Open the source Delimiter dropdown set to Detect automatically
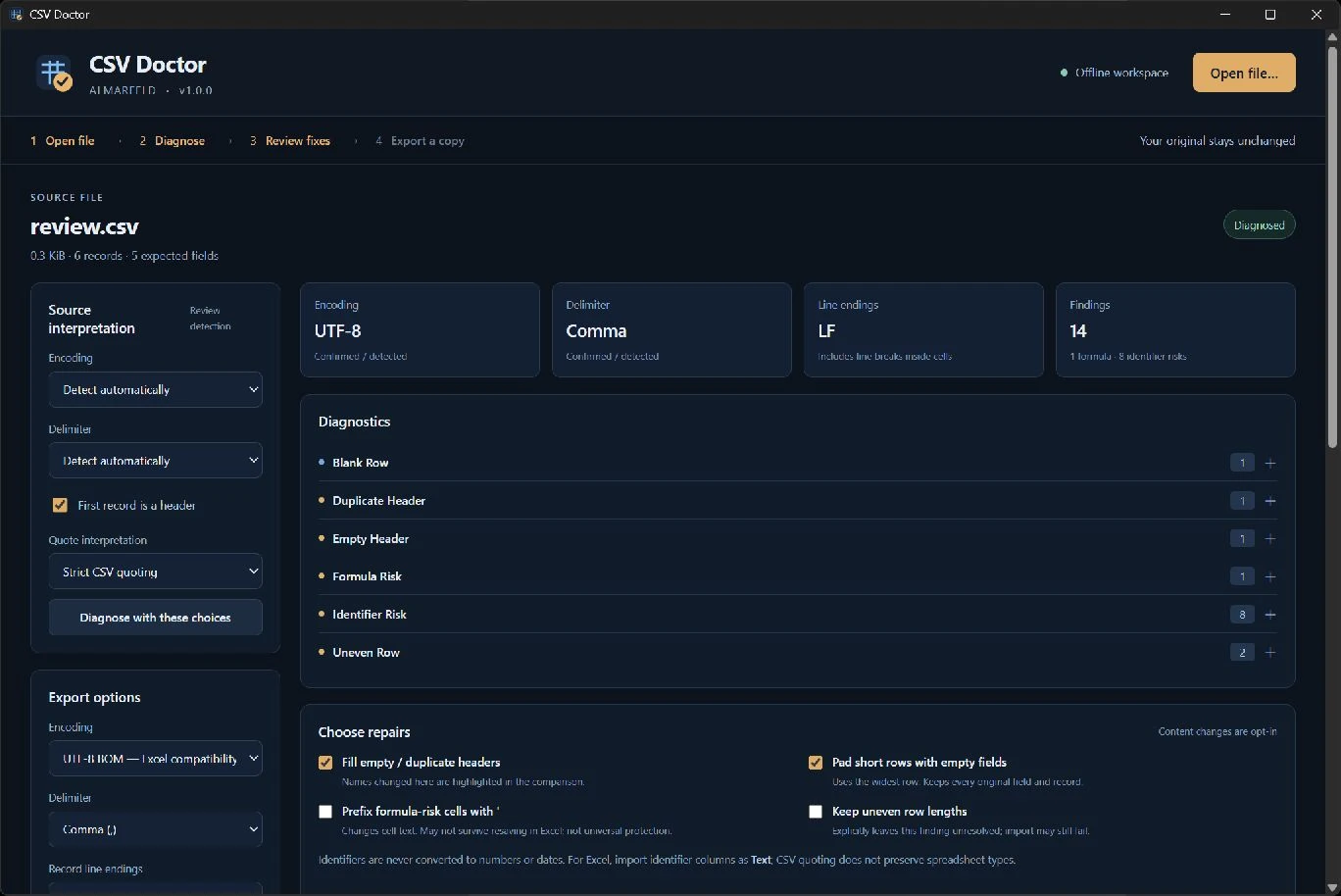This screenshot has width=1341, height=896. pos(156,461)
